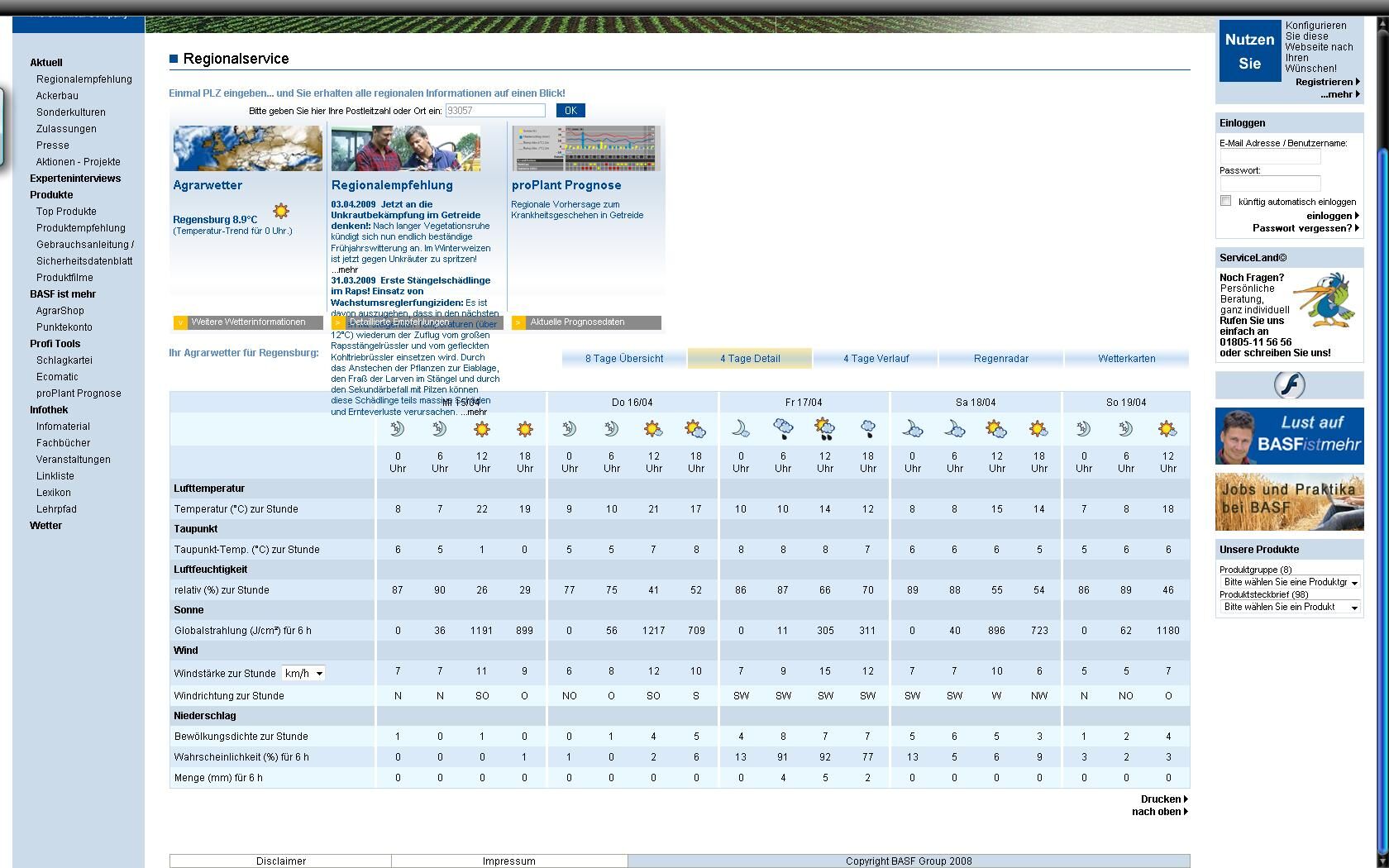Open Schlagkartei in the left navigation

point(64,360)
